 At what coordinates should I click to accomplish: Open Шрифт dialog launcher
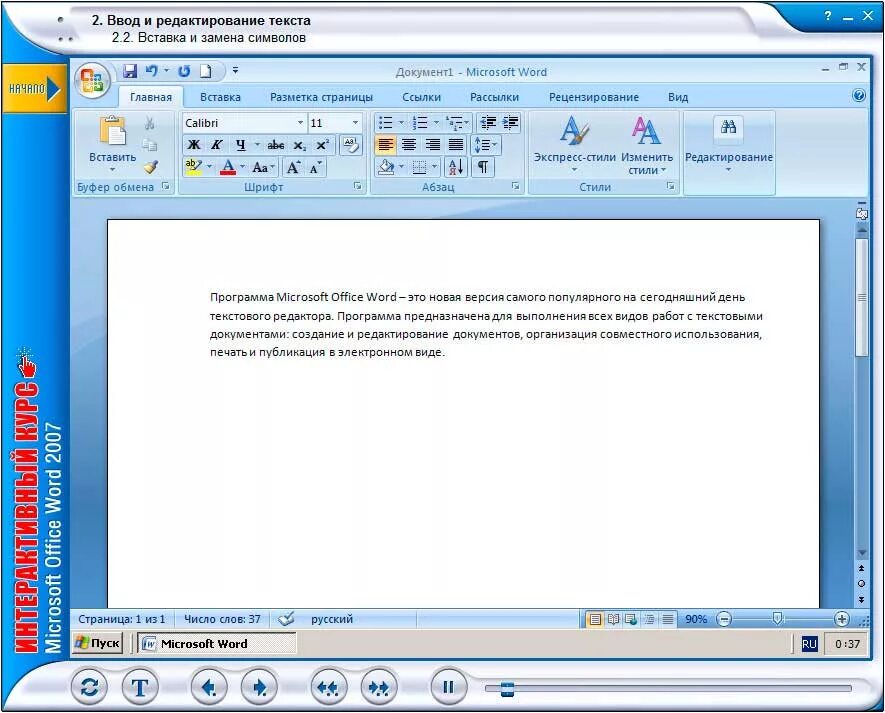(357, 186)
